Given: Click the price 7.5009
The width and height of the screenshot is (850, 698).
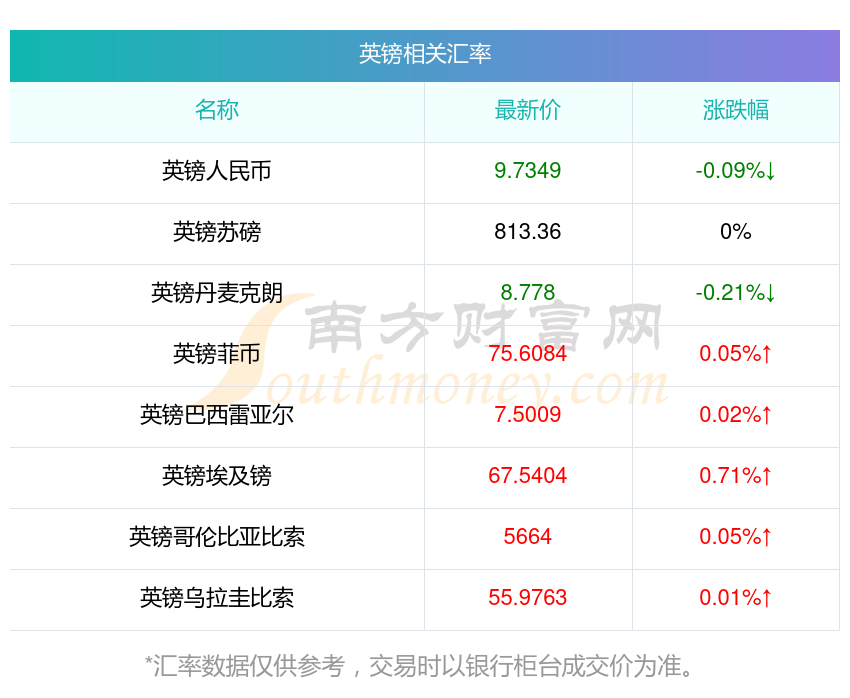Looking at the screenshot, I should 527,415.
